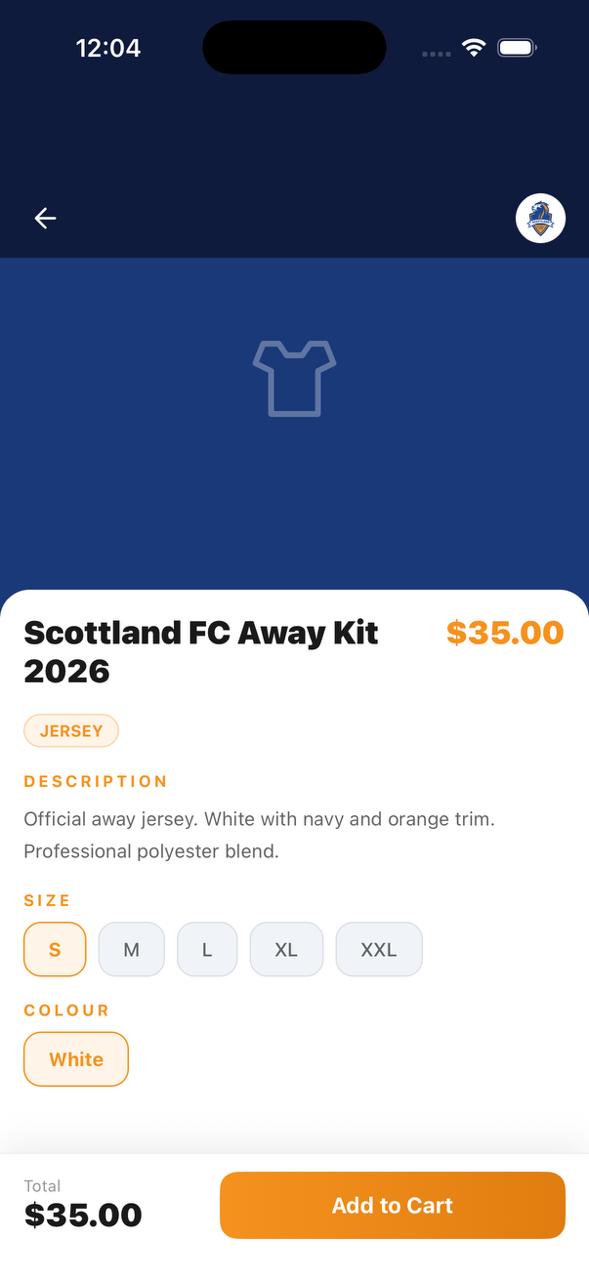The image size is (589, 1280).
Task: Tap the cellular signal dots icon
Action: pos(436,52)
